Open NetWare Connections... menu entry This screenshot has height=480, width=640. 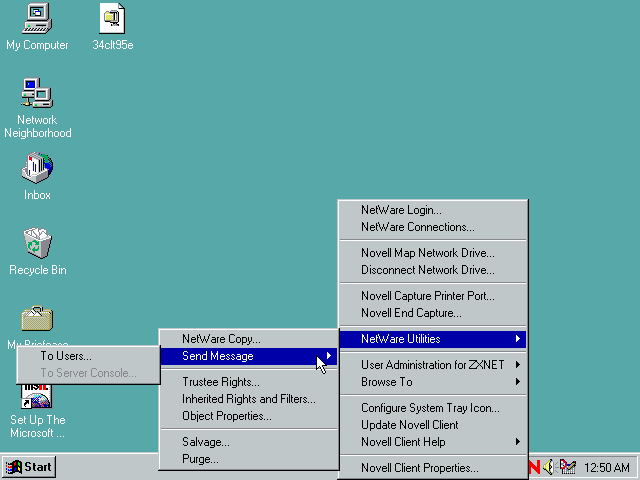[x=433, y=227]
